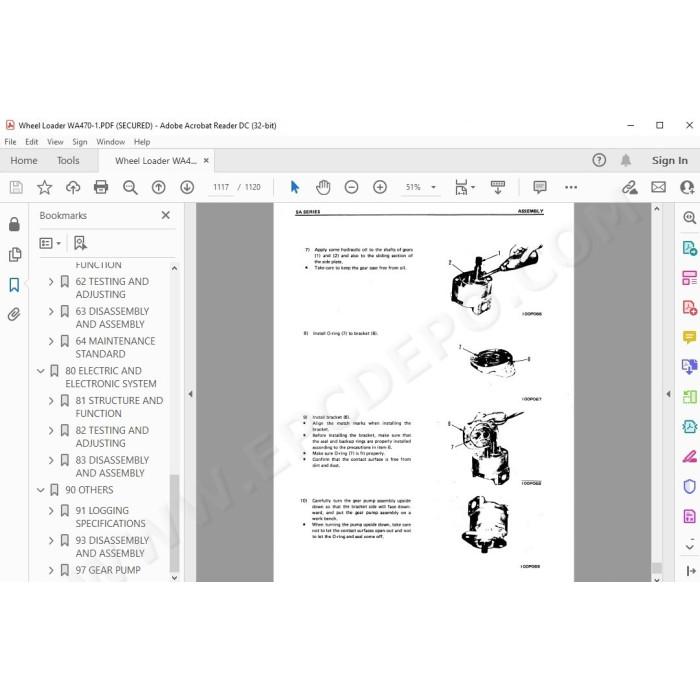Open the search magnifier in right pane

[689, 217]
